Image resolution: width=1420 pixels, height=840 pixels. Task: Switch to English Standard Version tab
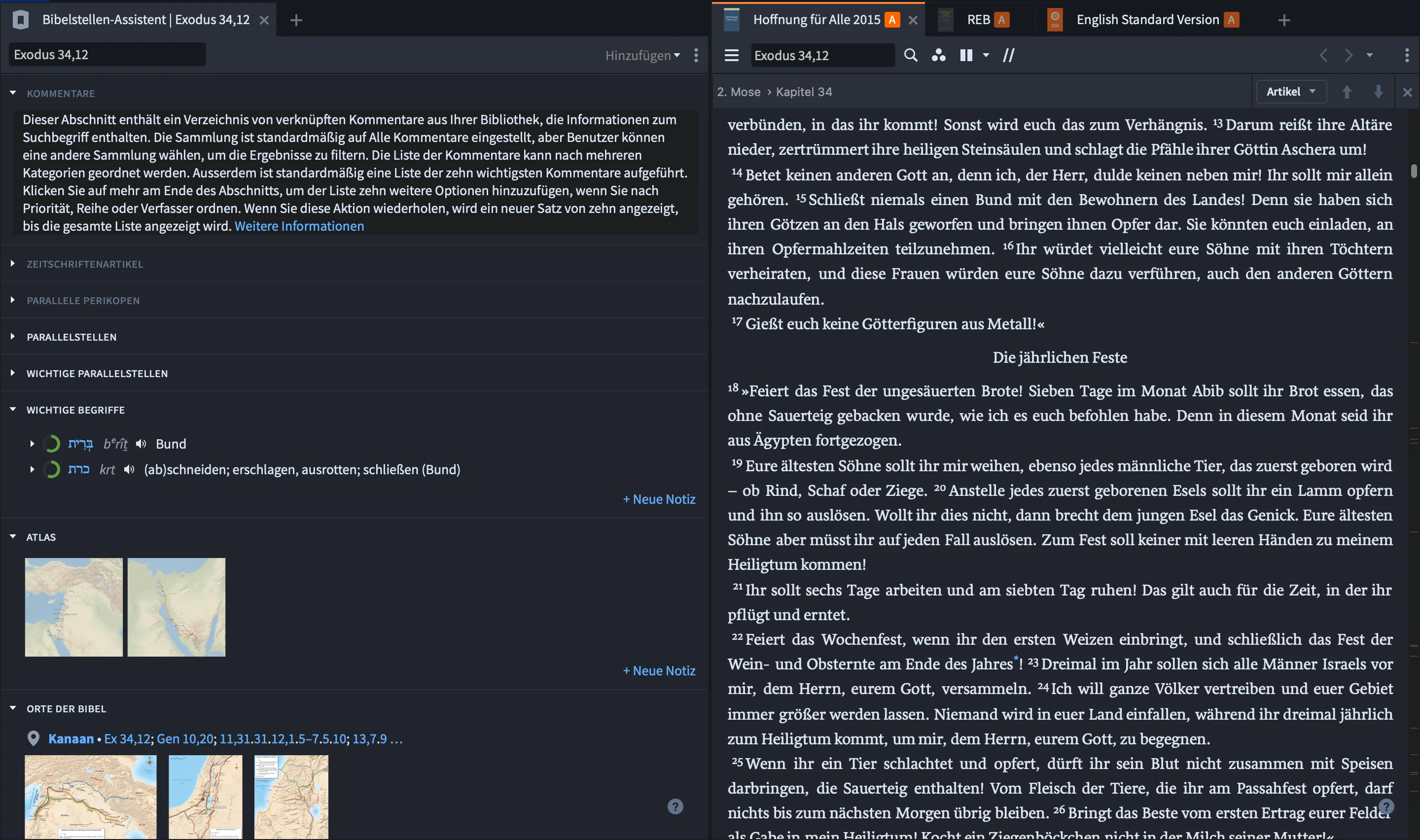pyautogui.click(x=1147, y=20)
